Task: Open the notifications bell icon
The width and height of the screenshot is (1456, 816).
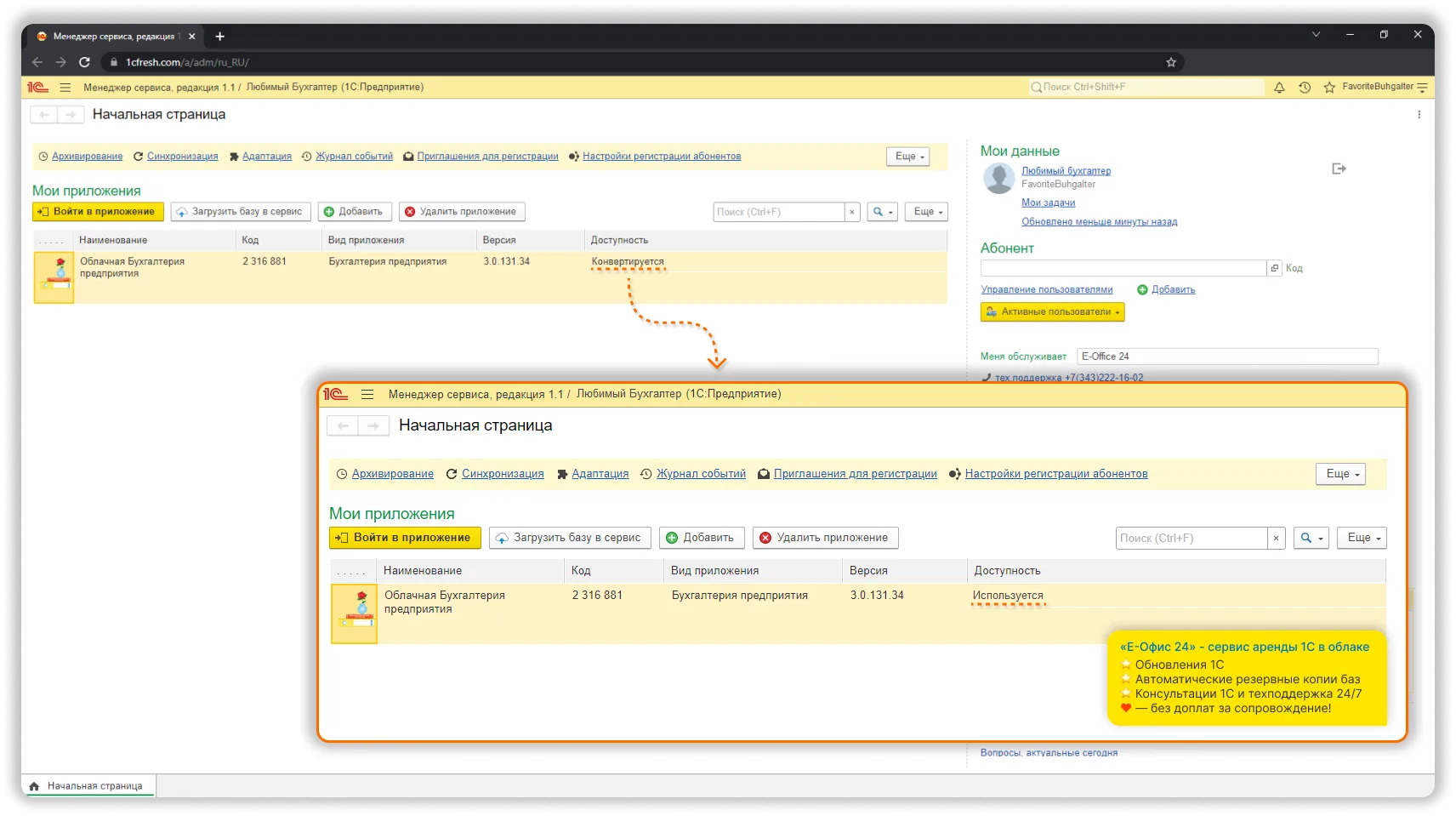Action: pos(1279,87)
